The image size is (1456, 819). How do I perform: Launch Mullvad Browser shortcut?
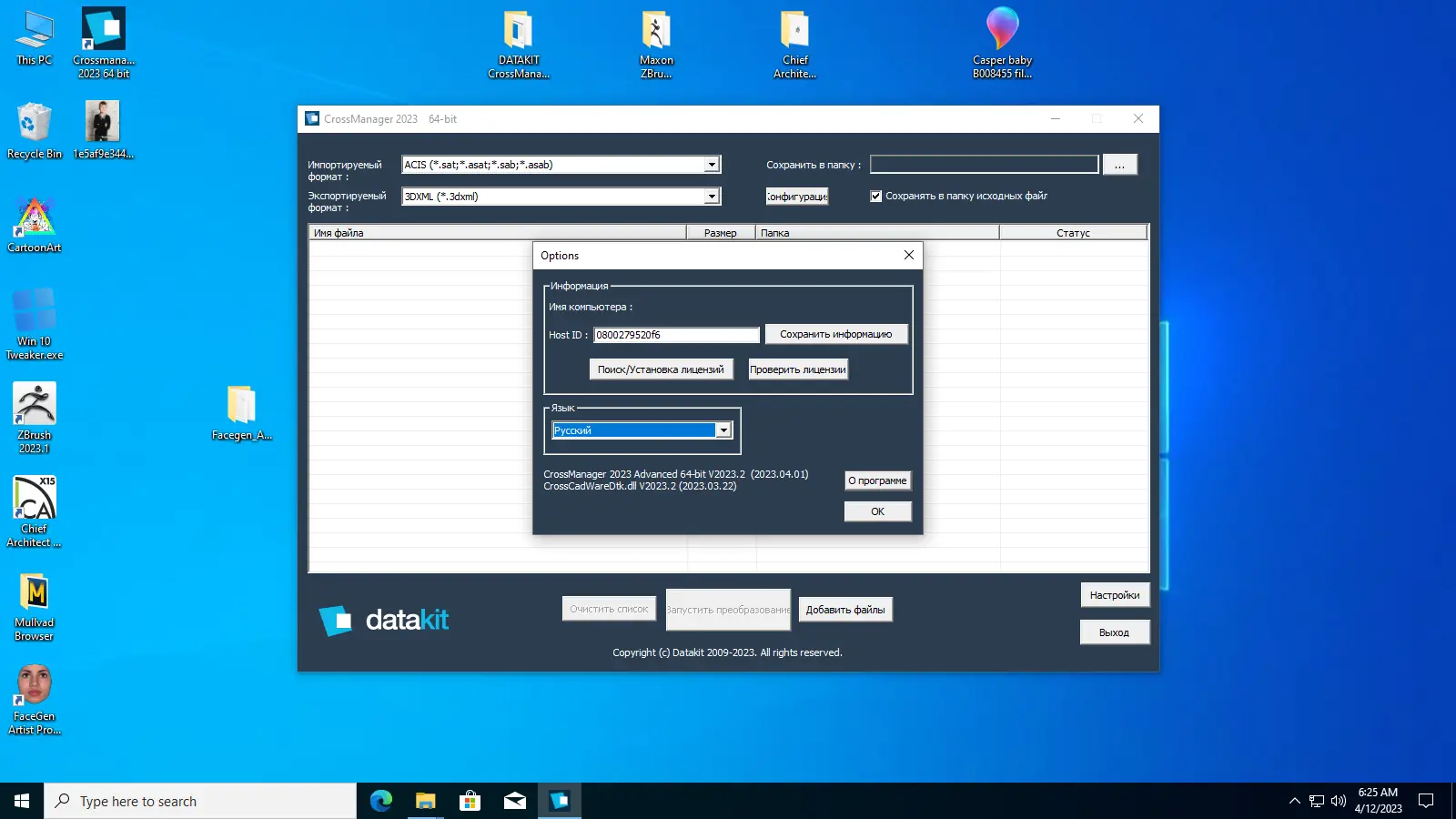point(35,606)
